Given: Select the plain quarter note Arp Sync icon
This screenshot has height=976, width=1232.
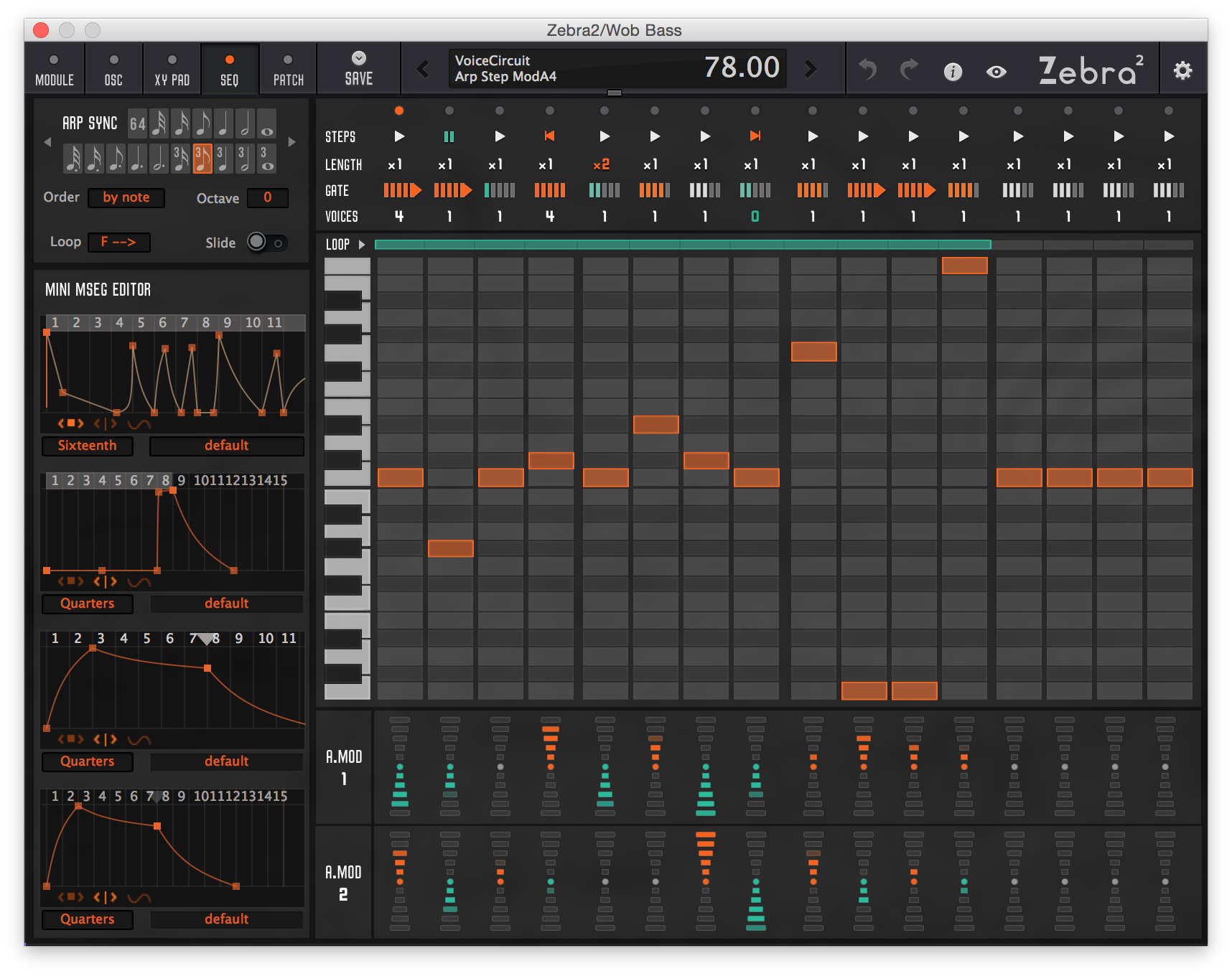Looking at the screenshot, I should (x=223, y=124).
